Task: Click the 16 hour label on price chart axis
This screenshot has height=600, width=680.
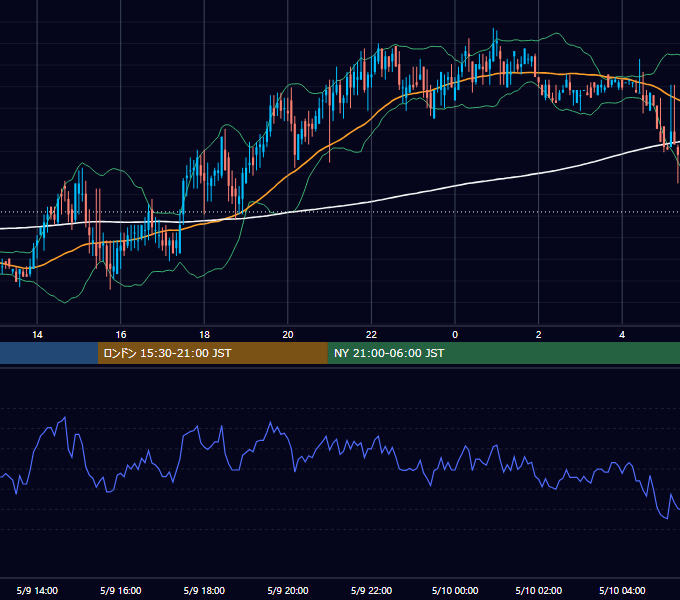Action: pyautogui.click(x=121, y=335)
